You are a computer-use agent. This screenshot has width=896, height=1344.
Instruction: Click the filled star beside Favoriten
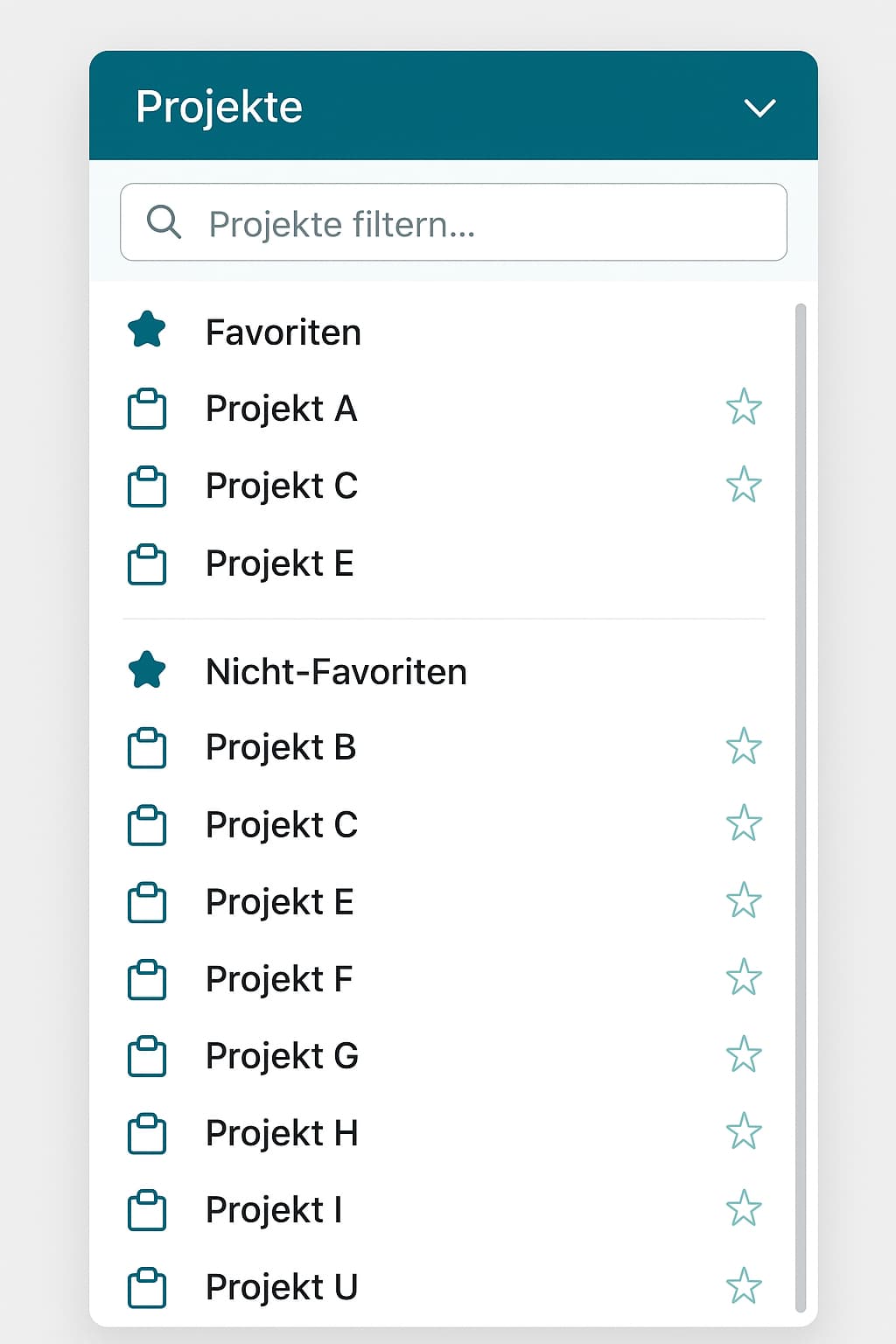click(x=147, y=330)
